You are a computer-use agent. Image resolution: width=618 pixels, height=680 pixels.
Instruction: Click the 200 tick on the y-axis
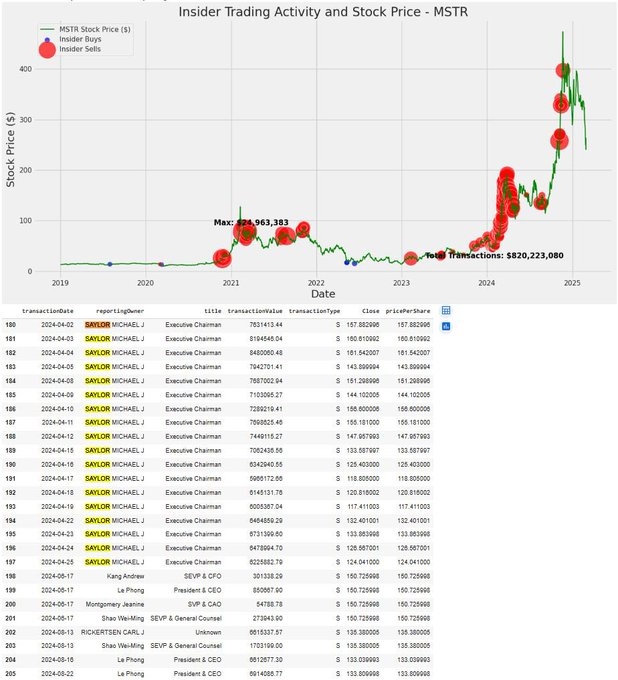click(x=26, y=170)
